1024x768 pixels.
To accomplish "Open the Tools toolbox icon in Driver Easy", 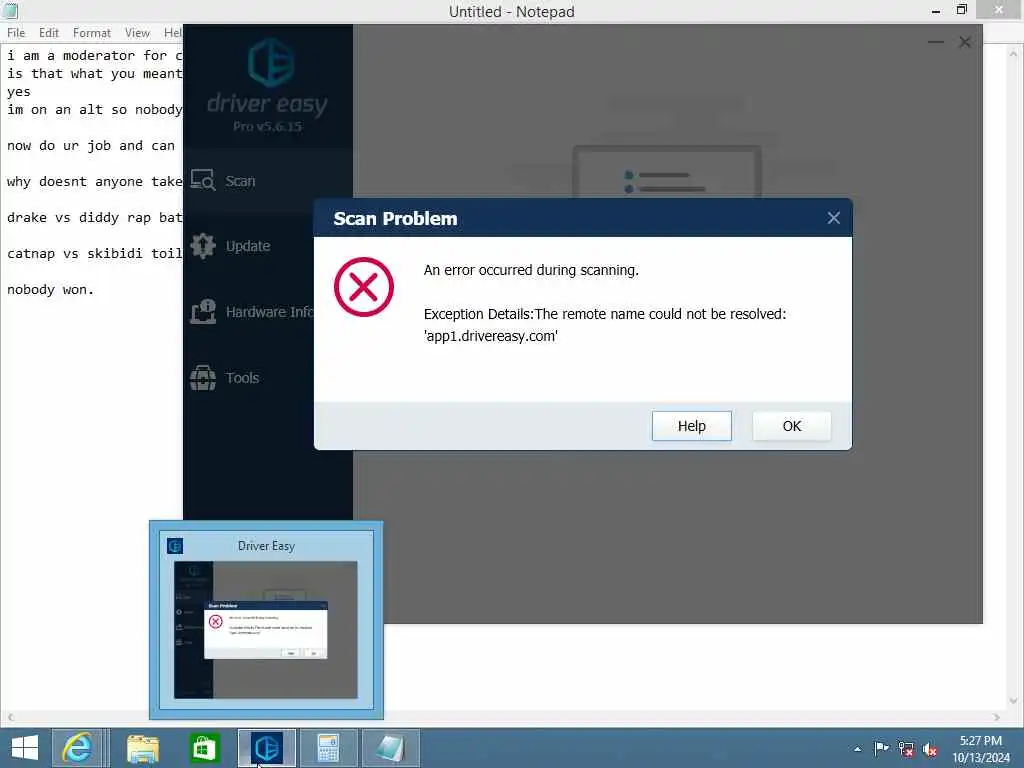I will click(203, 377).
